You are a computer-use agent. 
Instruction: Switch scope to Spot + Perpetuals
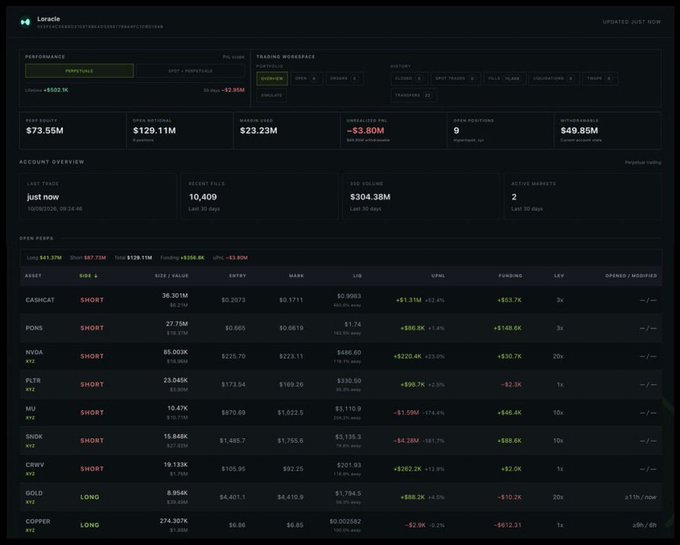190,71
